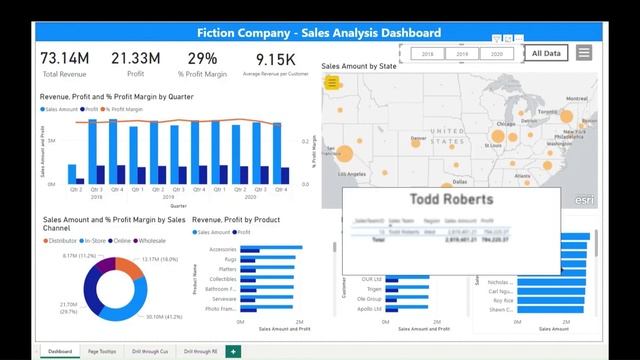Click the Wholesale legend entry
Viewport: 640px width, 360px height.
pyautogui.click(x=149, y=241)
